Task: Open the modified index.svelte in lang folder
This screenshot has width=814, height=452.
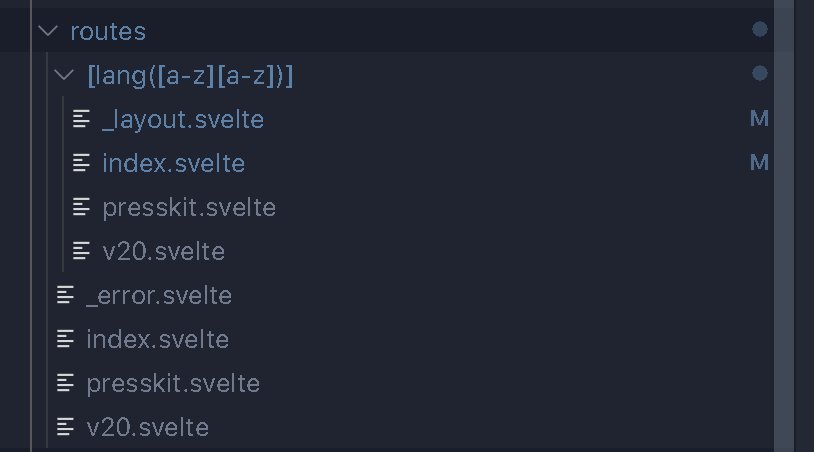Action: pyautogui.click(x=173, y=163)
